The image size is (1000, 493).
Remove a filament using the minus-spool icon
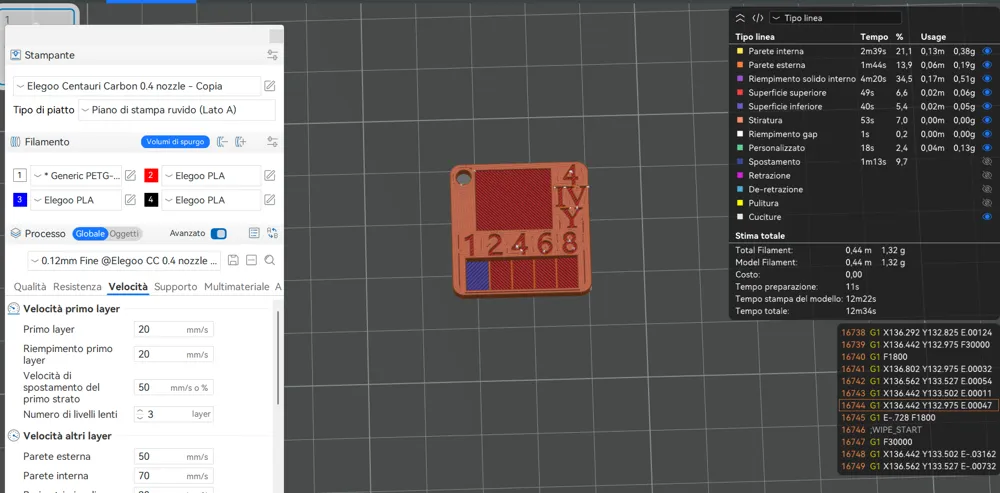click(x=222, y=142)
